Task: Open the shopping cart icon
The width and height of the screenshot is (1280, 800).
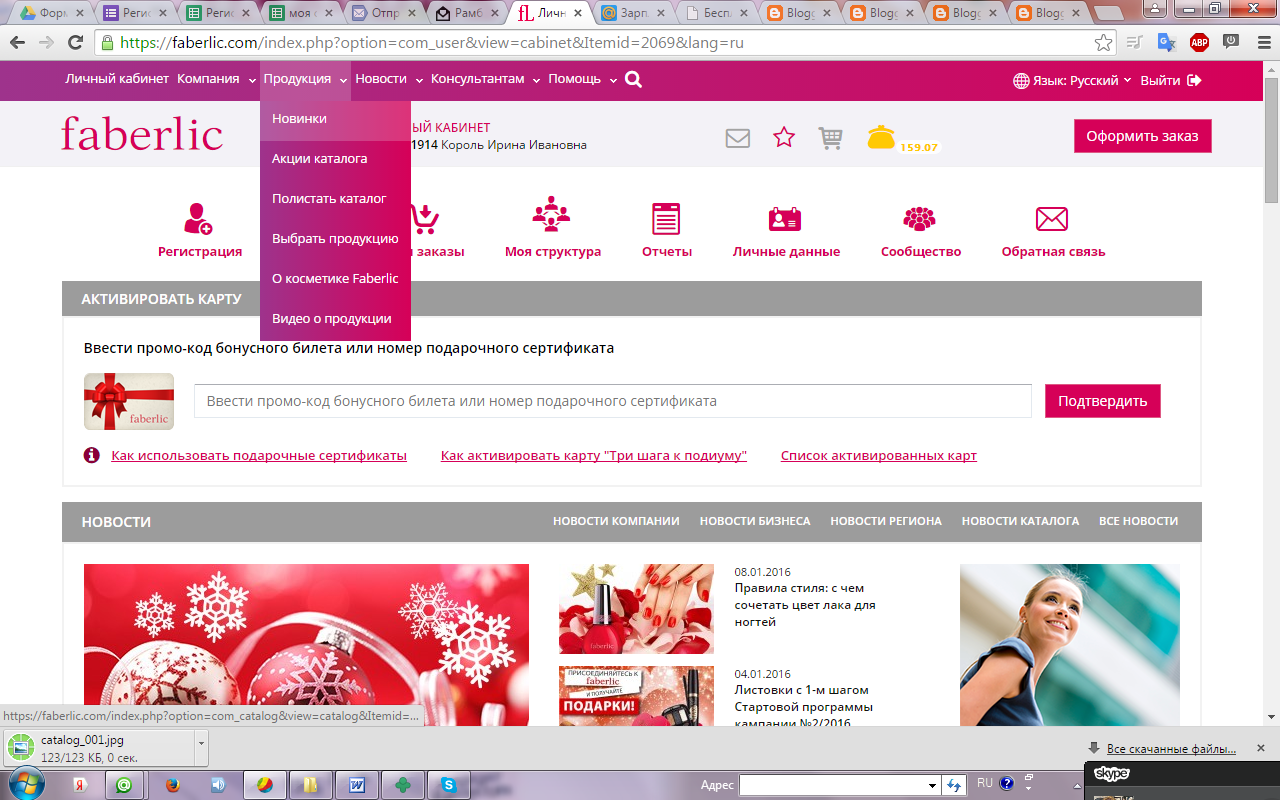Action: (830, 138)
